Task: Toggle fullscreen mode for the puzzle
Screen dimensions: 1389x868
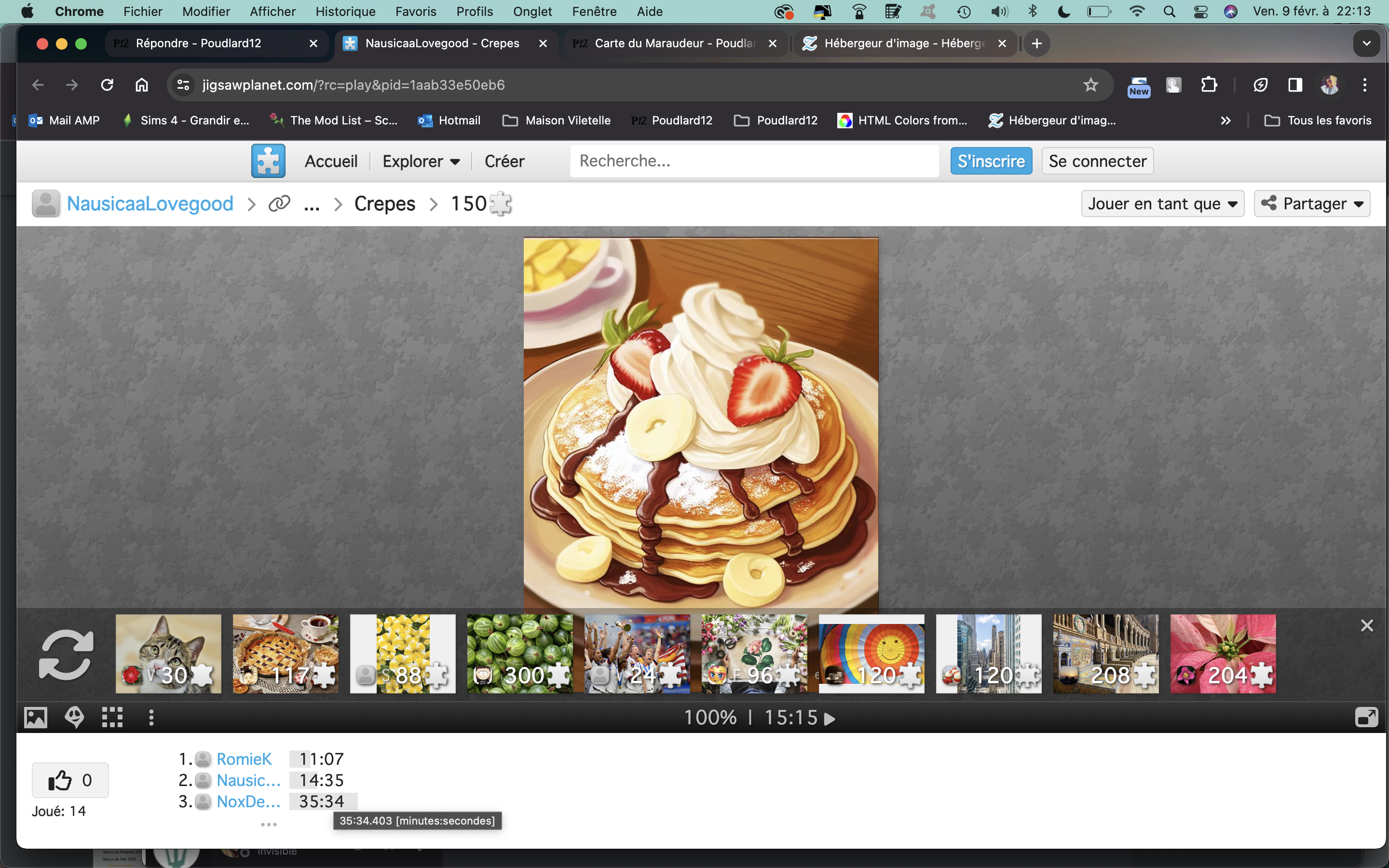Action: tap(1366, 718)
